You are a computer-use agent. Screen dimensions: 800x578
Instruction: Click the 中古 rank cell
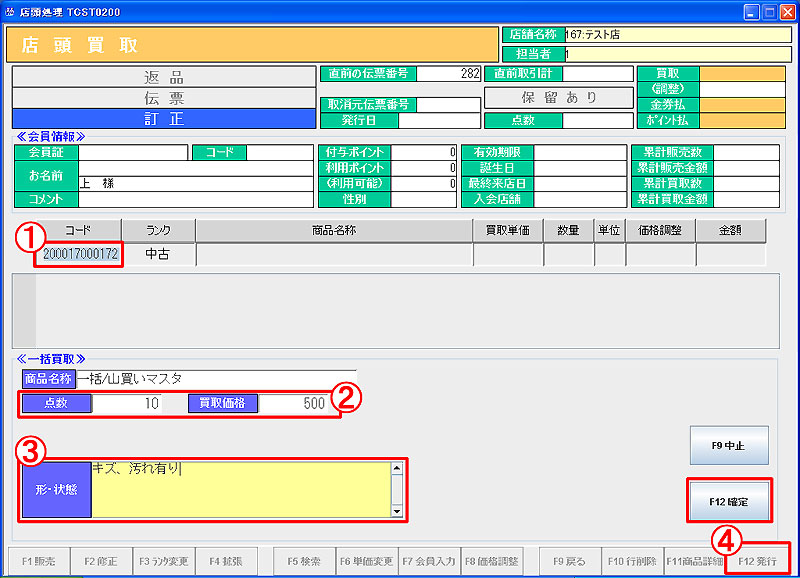(x=158, y=255)
